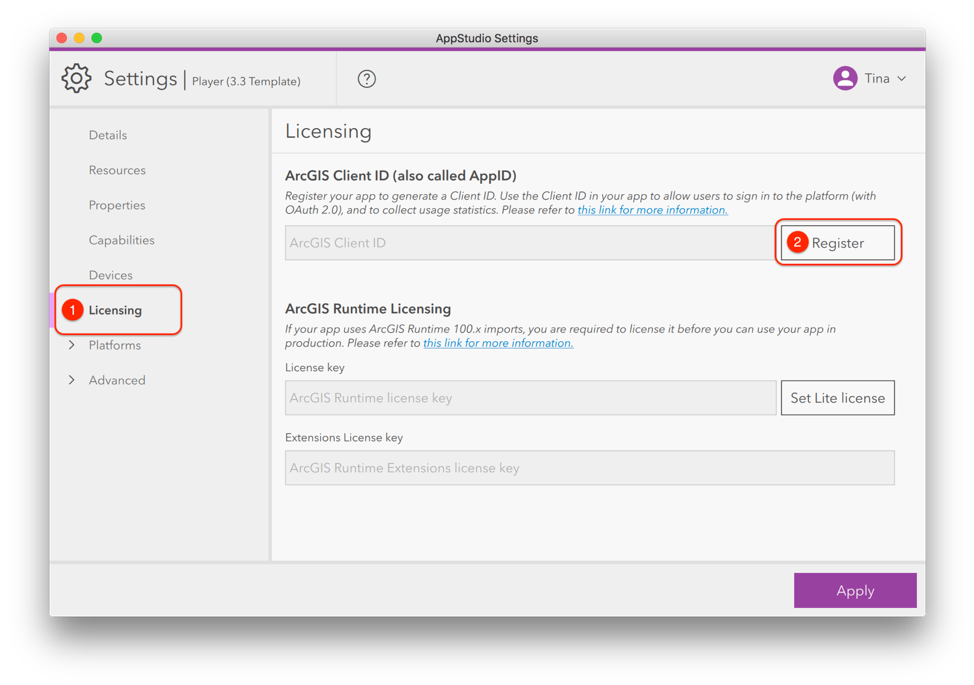Image resolution: width=974 pixels, height=685 pixels.
Task: Click the Tina user name
Action: pos(876,78)
